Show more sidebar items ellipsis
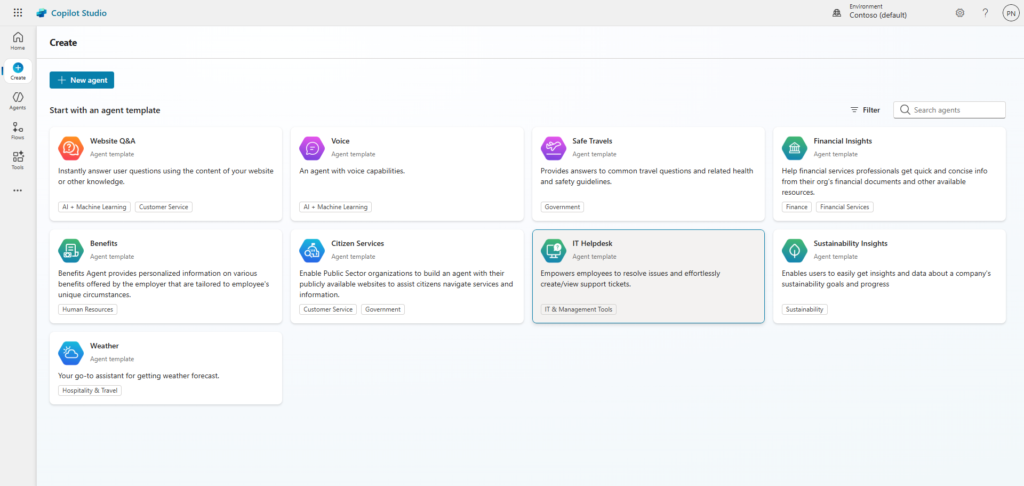 coord(18,191)
